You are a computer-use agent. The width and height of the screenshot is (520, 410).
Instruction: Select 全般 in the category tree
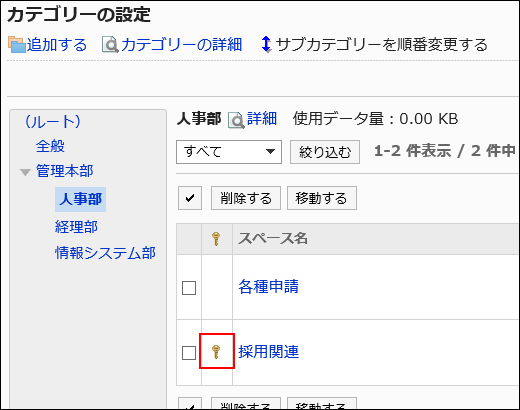(x=50, y=146)
